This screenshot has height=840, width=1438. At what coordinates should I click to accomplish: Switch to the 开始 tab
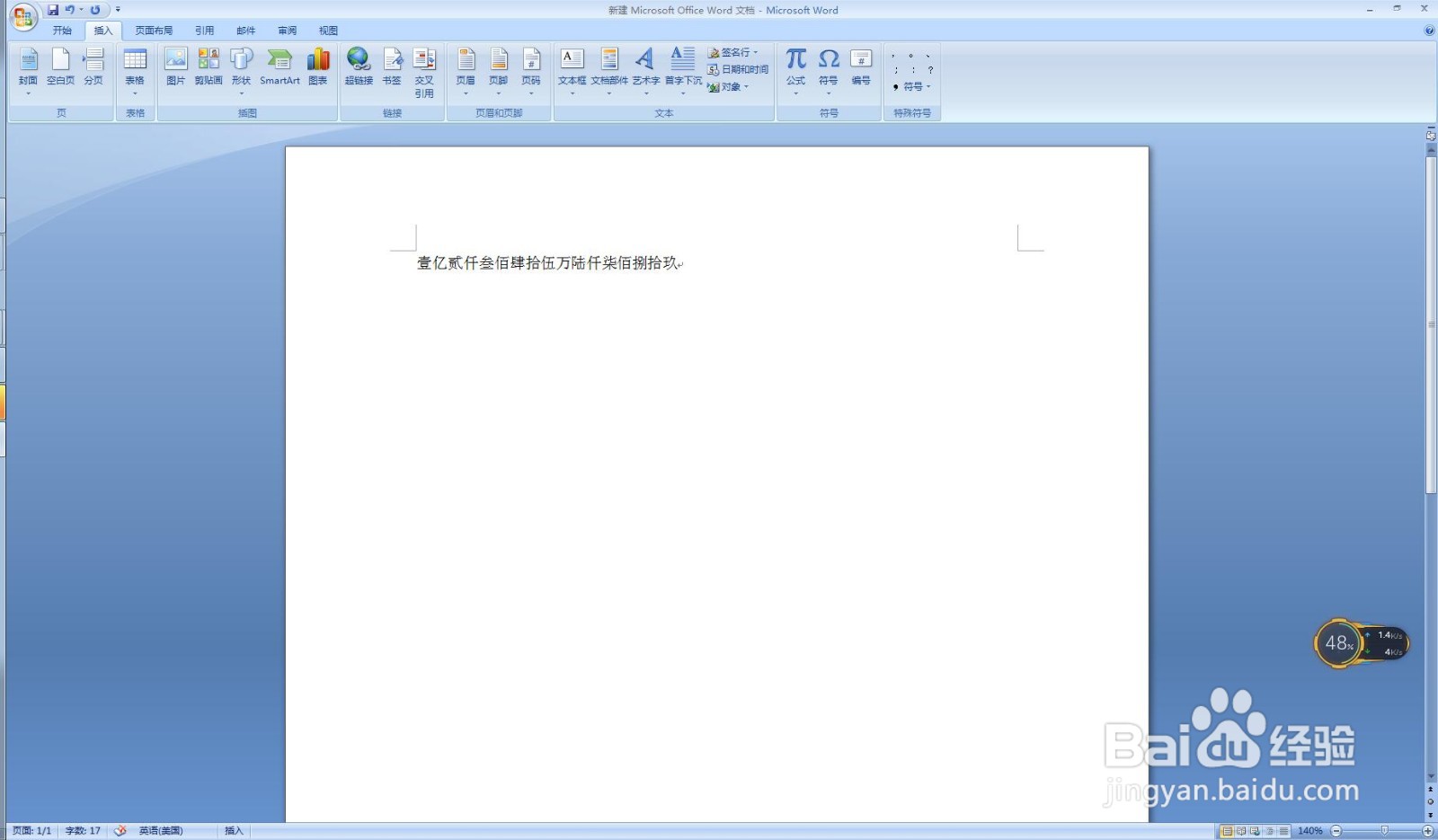(62, 31)
